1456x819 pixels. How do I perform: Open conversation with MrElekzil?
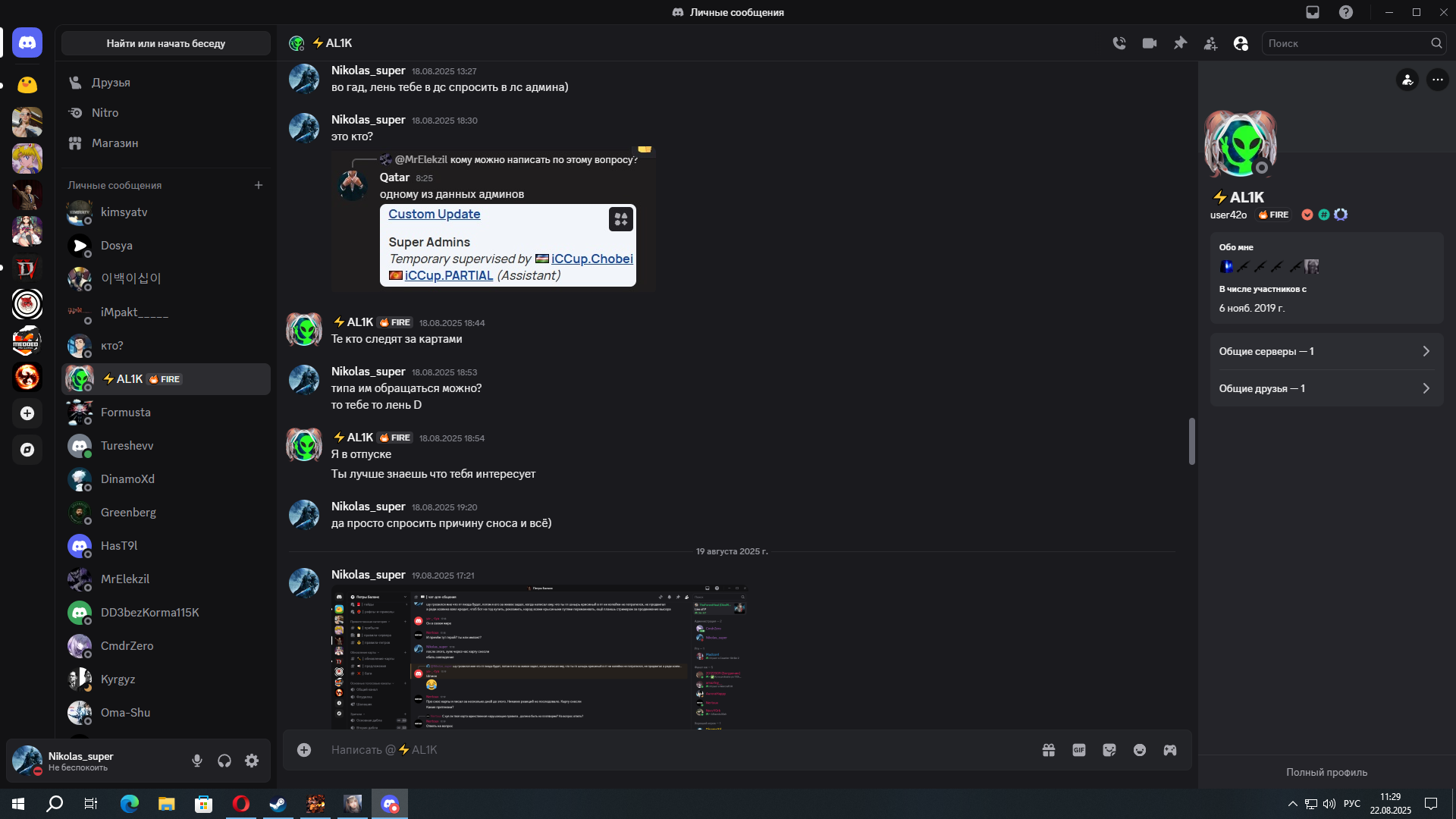166,579
